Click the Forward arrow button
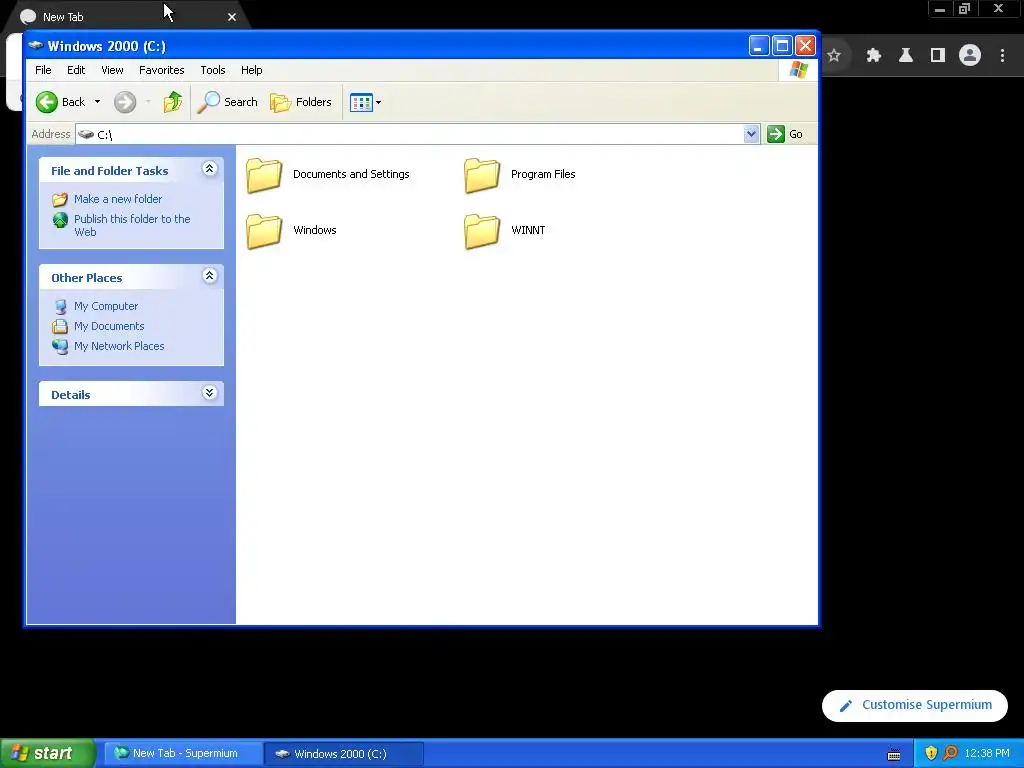Image resolution: width=1024 pixels, height=768 pixels. [125, 102]
